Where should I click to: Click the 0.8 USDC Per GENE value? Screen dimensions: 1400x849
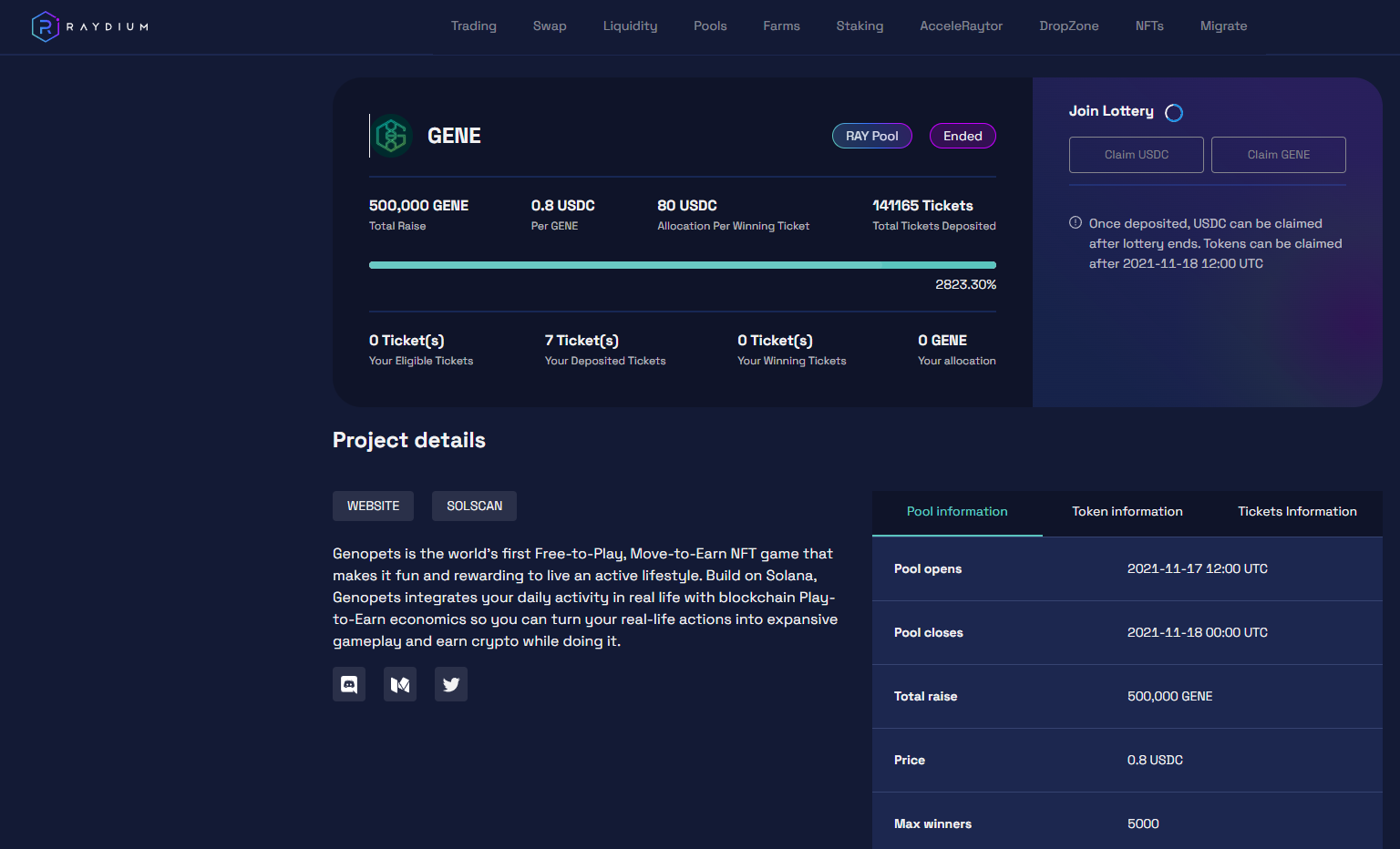coord(563,206)
